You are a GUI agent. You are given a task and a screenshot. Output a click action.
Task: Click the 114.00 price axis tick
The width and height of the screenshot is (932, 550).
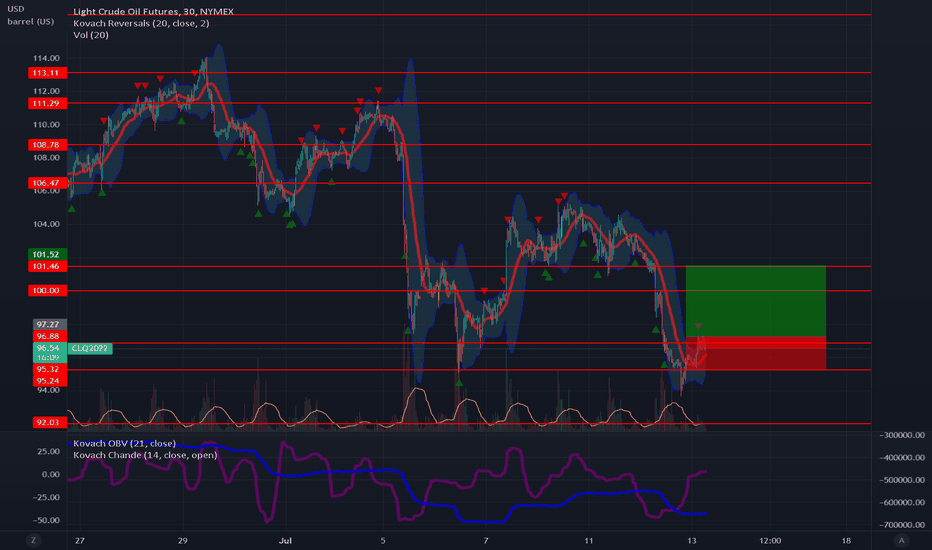46,58
